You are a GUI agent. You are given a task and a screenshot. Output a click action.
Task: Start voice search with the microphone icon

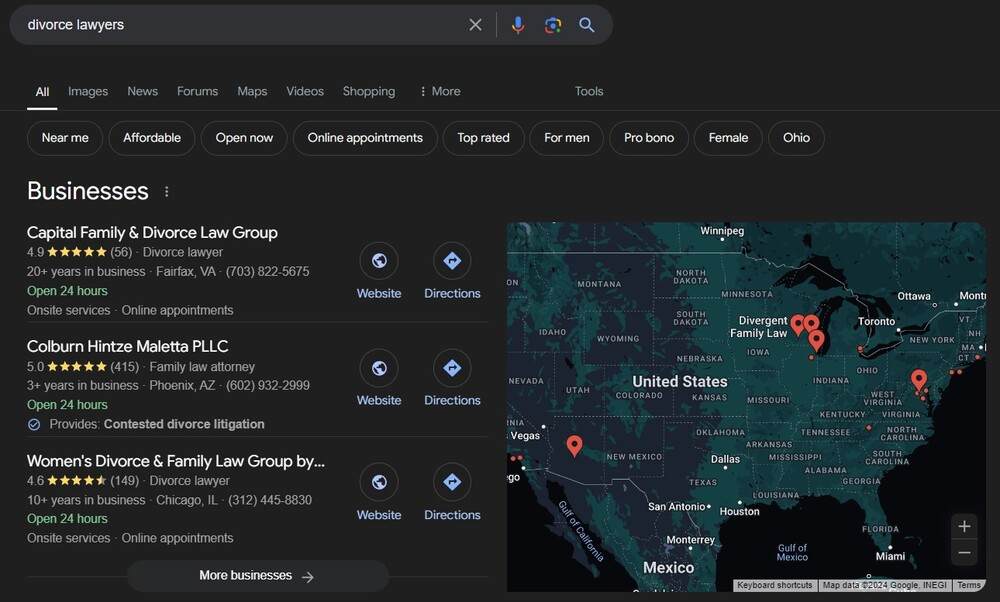tap(518, 25)
